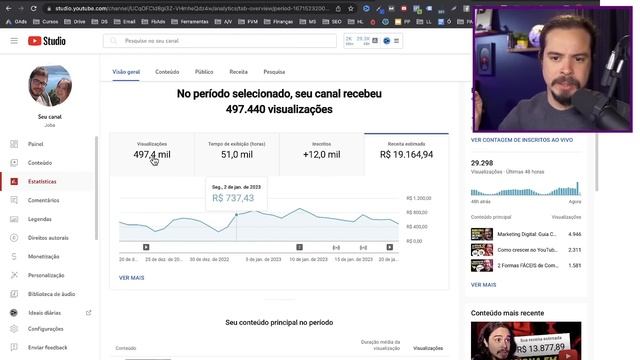
Task: Select the Receita estimada metric card
Action: point(407,154)
